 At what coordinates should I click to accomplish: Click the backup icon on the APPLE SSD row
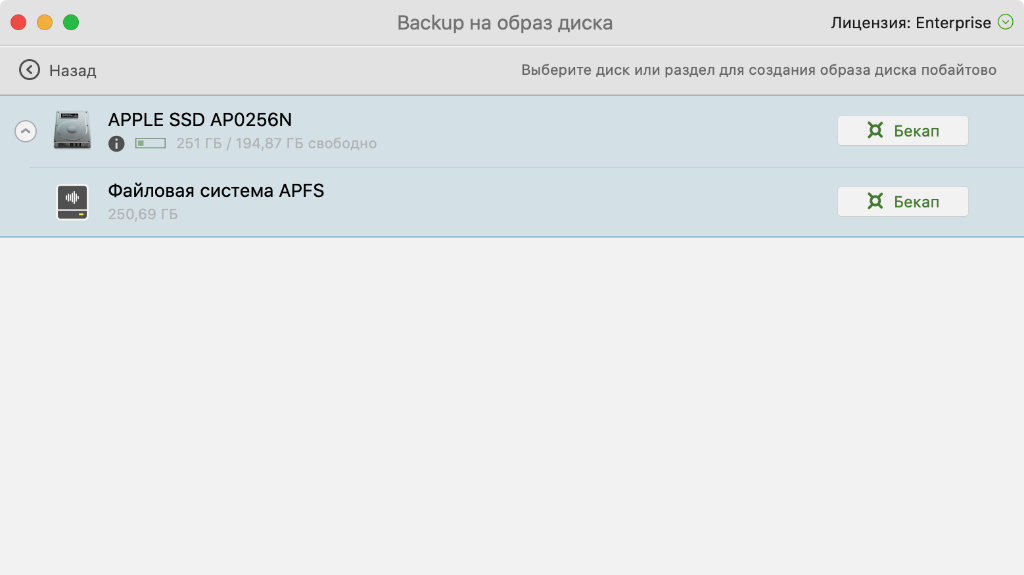tap(875, 131)
